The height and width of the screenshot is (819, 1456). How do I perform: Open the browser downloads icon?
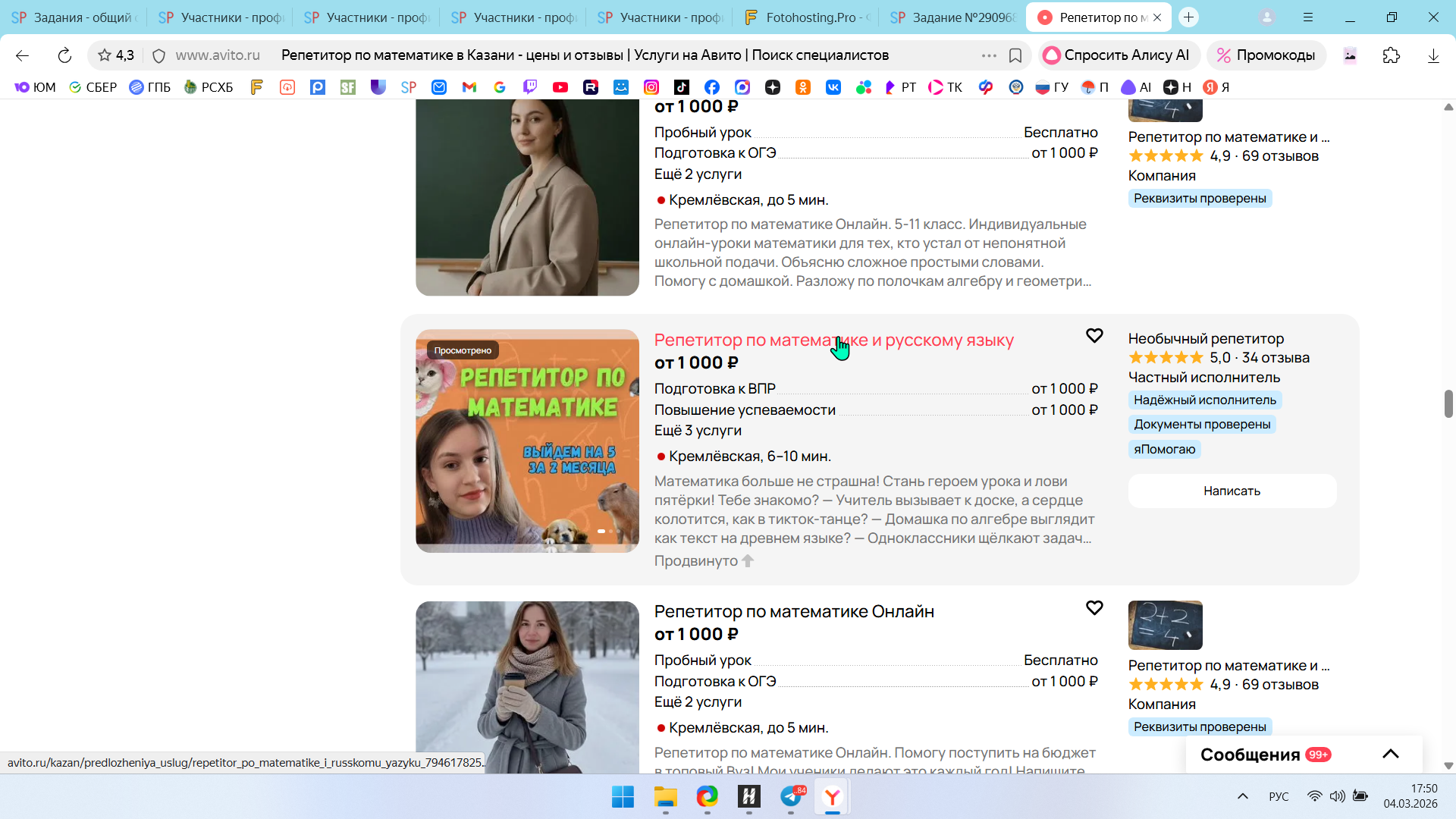(1432, 55)
